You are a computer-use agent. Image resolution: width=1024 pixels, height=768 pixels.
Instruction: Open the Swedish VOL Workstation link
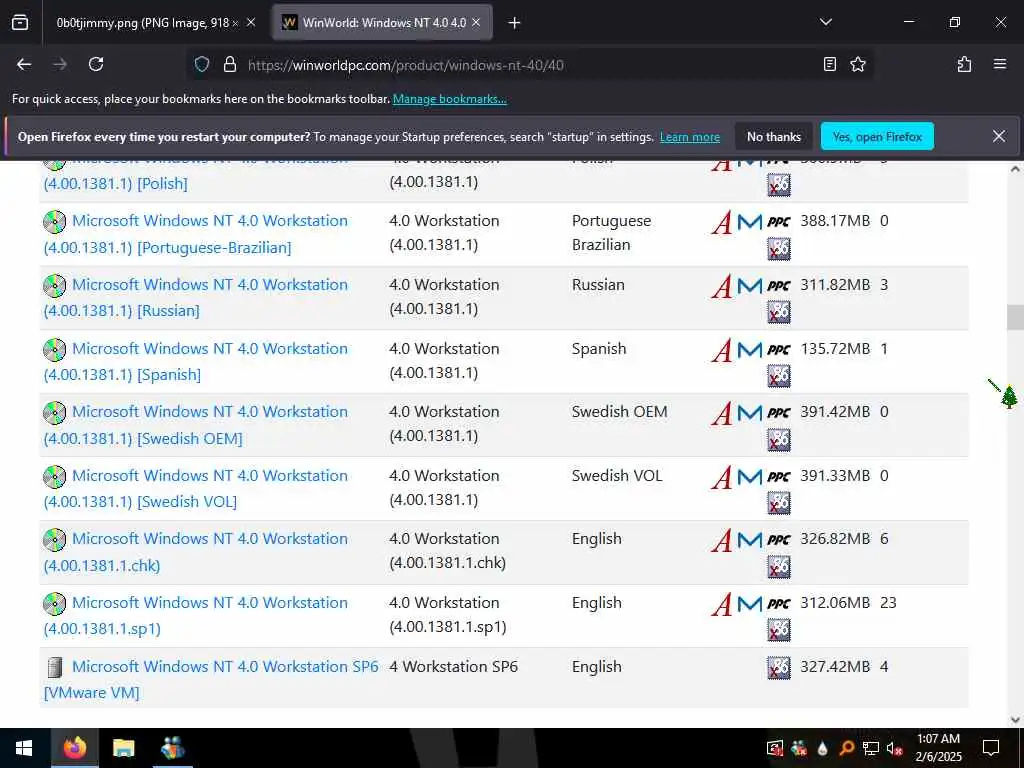pyautogui.click(x=195, y=488)
